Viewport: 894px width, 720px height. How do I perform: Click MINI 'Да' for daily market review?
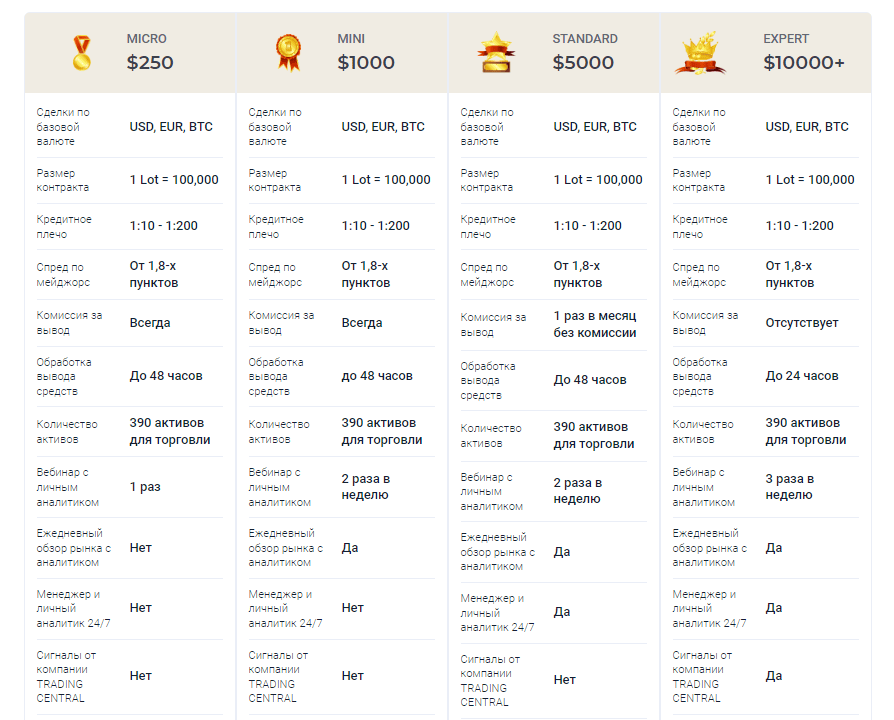350,548
